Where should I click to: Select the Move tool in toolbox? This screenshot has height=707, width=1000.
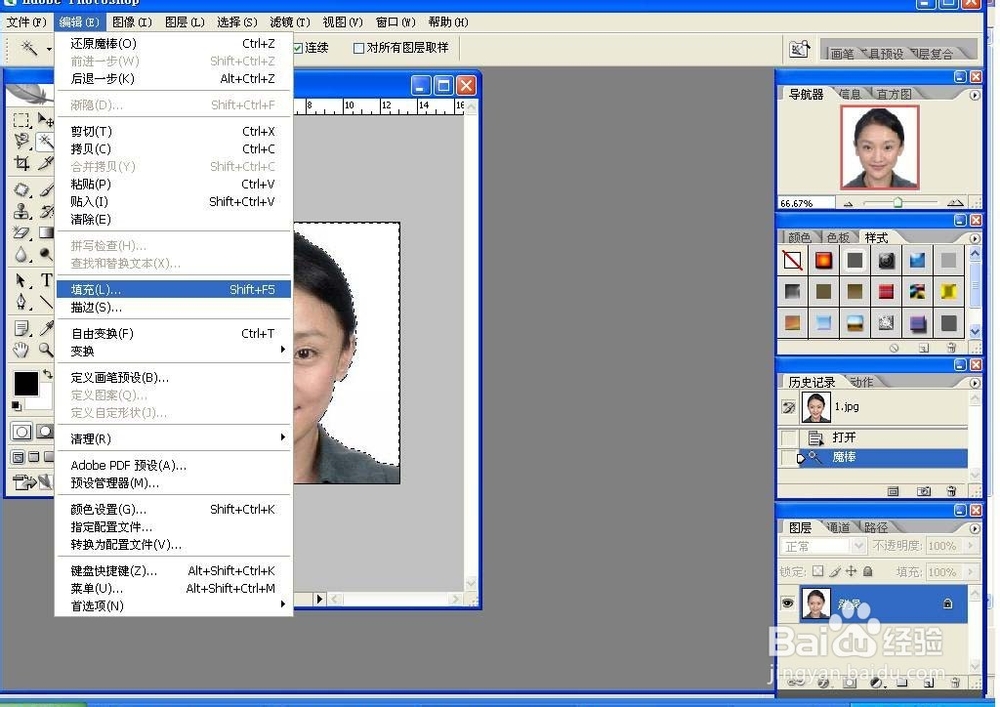(x=45, y=120)
